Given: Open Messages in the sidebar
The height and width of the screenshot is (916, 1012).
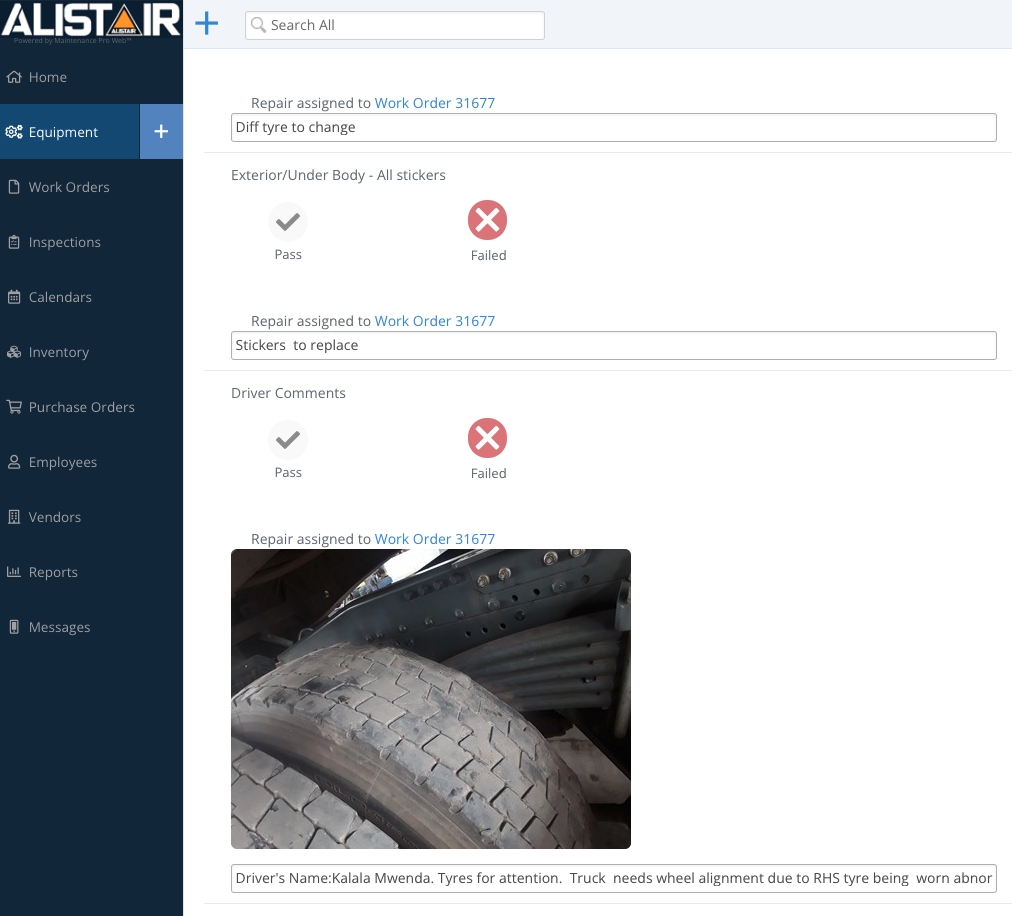Looking at the screenshot, I should coord(59,627).
